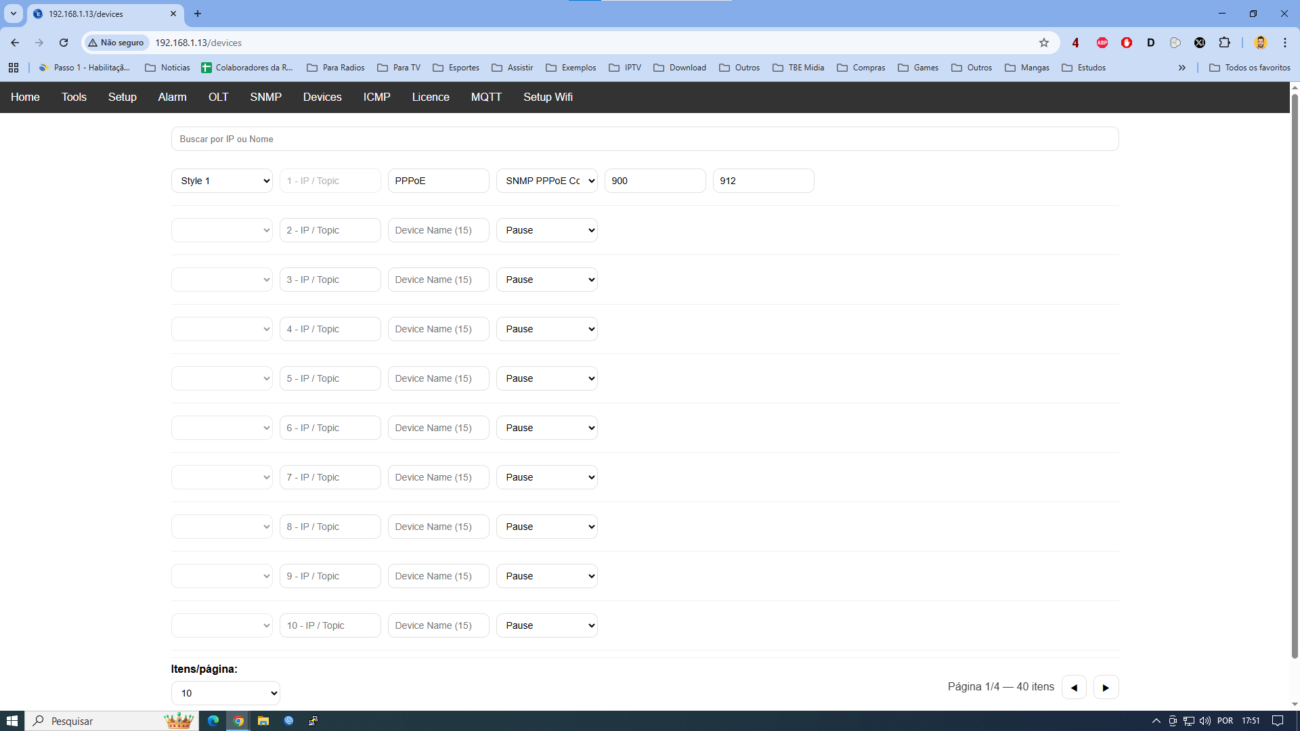Change items per page dropdown showing 10
Image resolution: width=1300 pixels, height=731 pixels.
[x=225, y=693]
